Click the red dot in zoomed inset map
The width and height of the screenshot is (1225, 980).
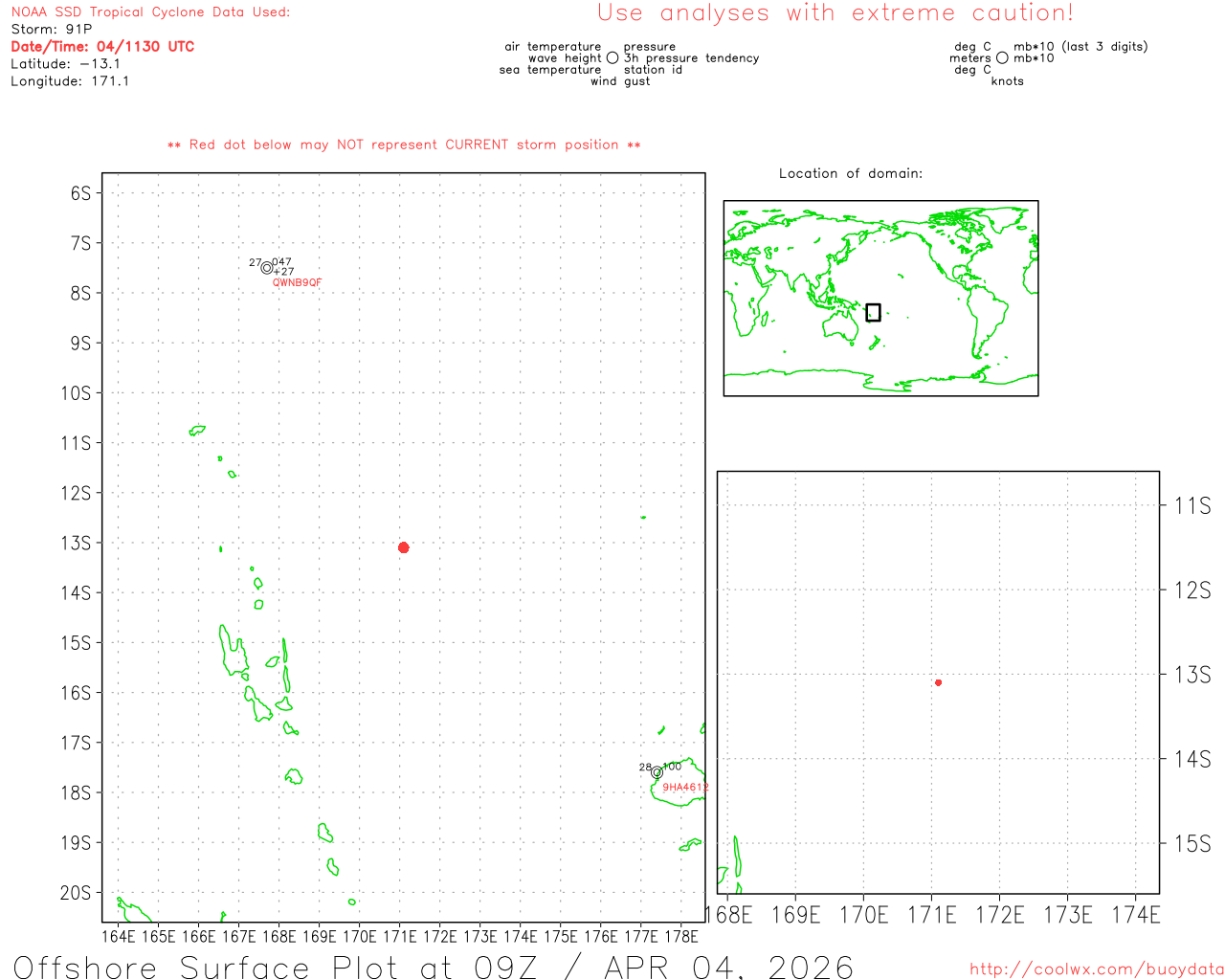click(x=938, y=682)
